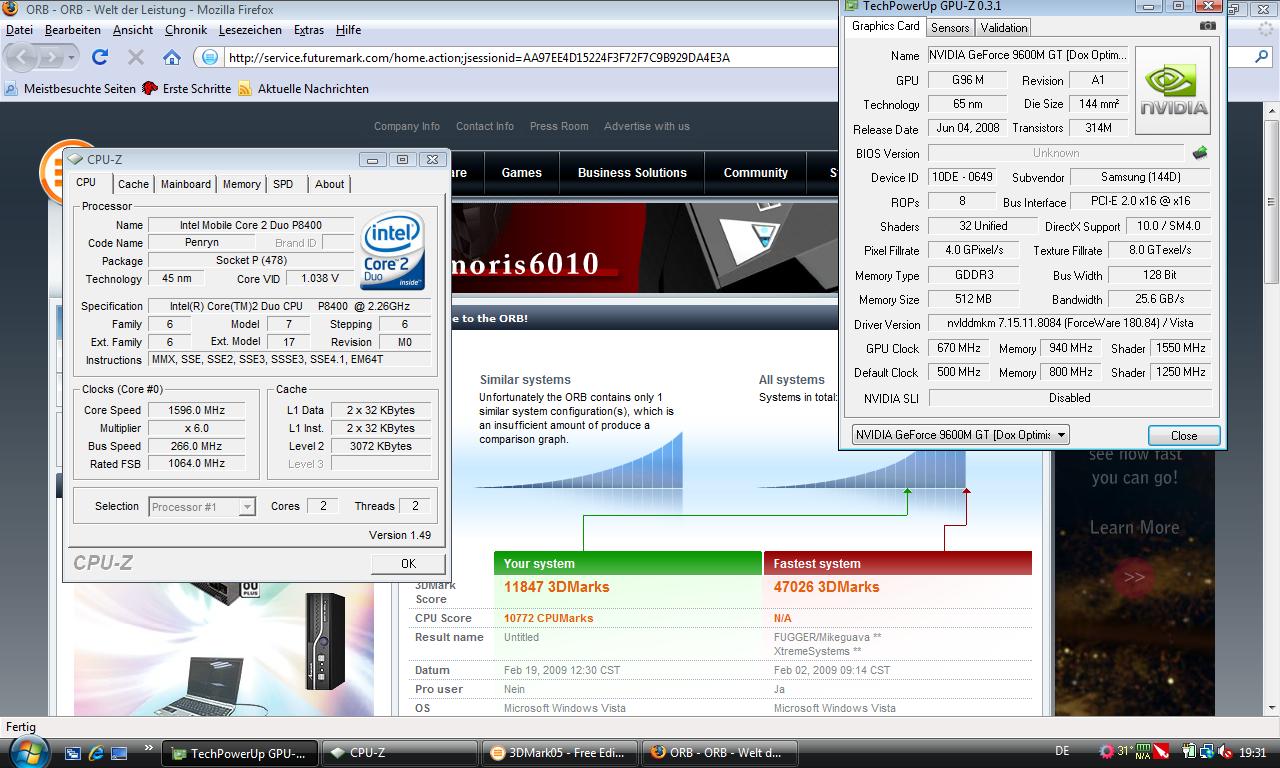Click the DE language indicator in taskbar
Viewport: 1280px width, 768px height.
click(x=1062, y=751)
